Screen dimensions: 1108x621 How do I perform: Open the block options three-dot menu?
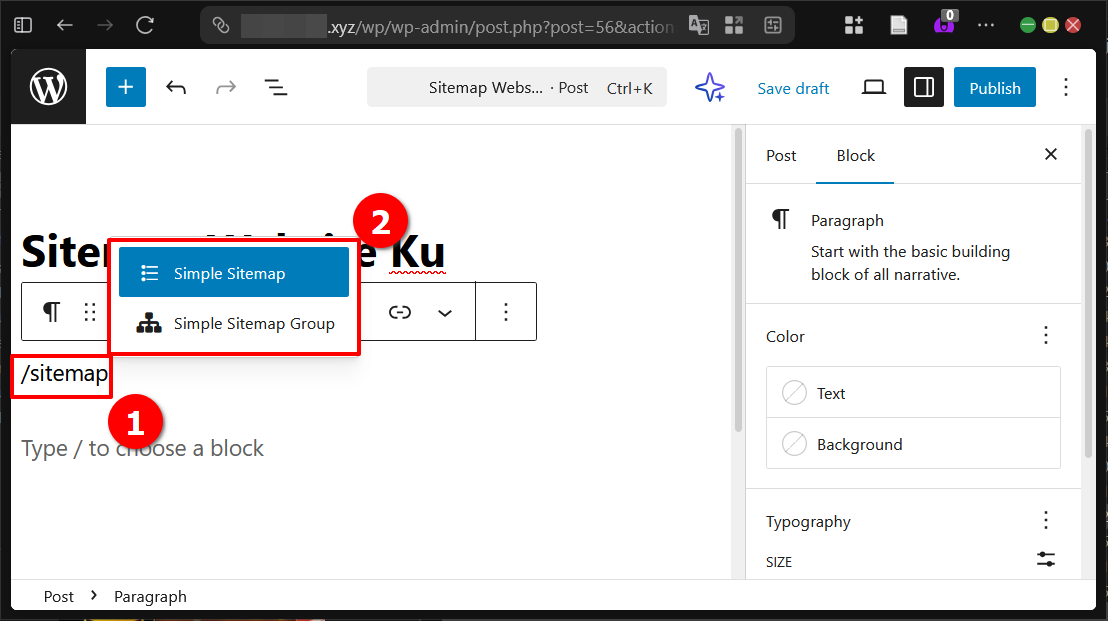click(x=506, y=311)
